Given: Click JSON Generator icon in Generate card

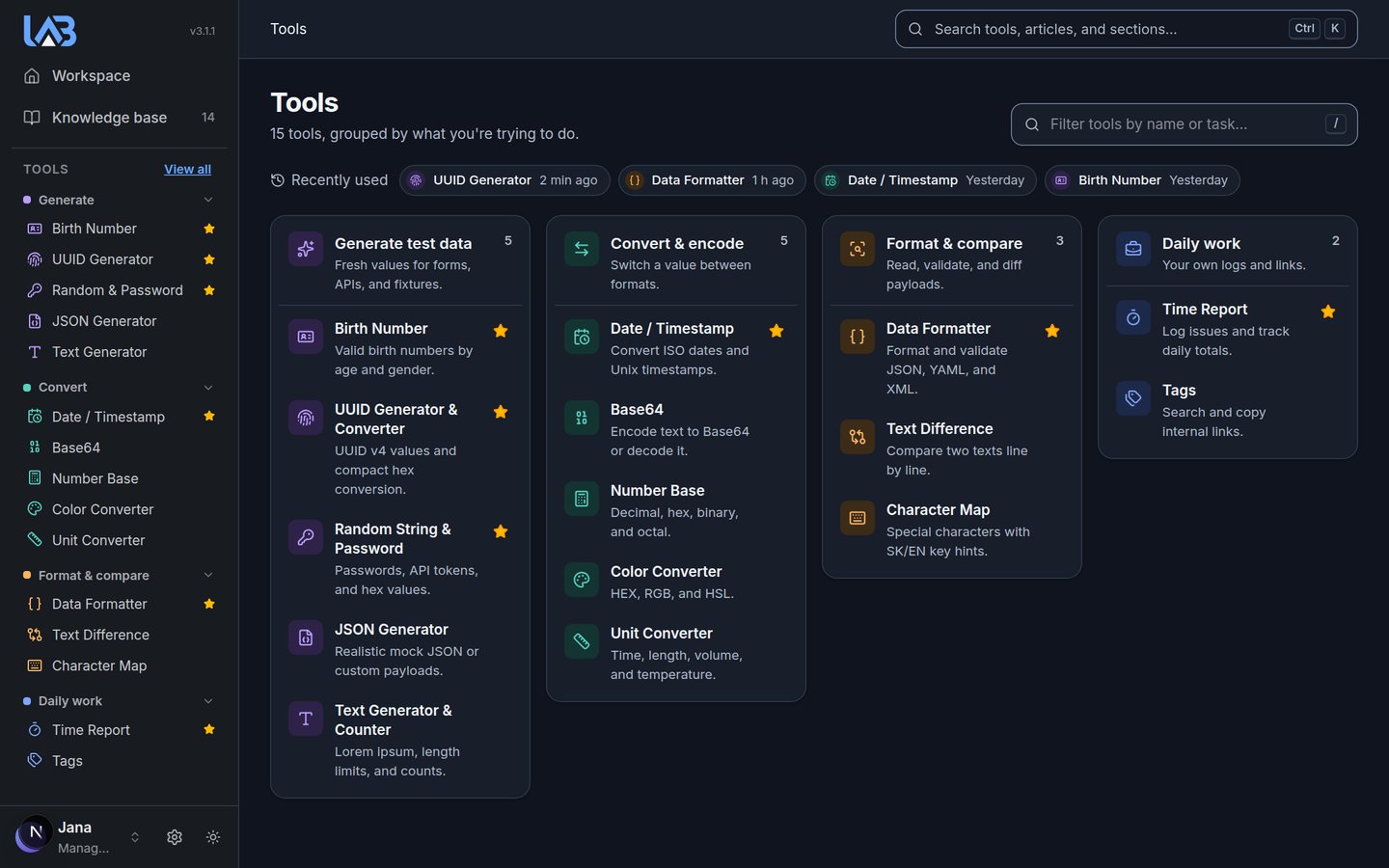Looking at the screenshot, I should click(x=306, y=637).
